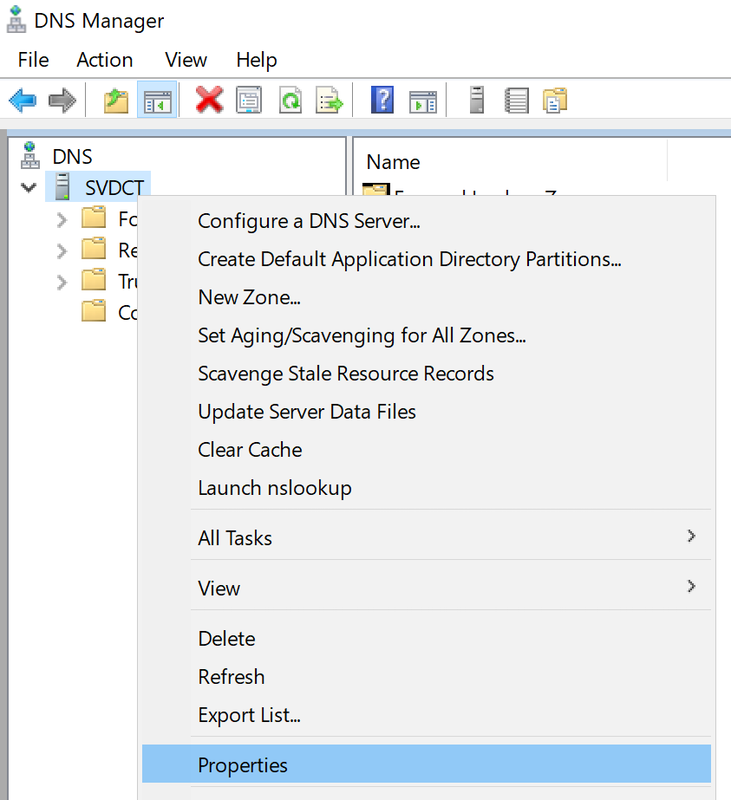
Task: Choose Refresh from context menu
Action: 426,677
